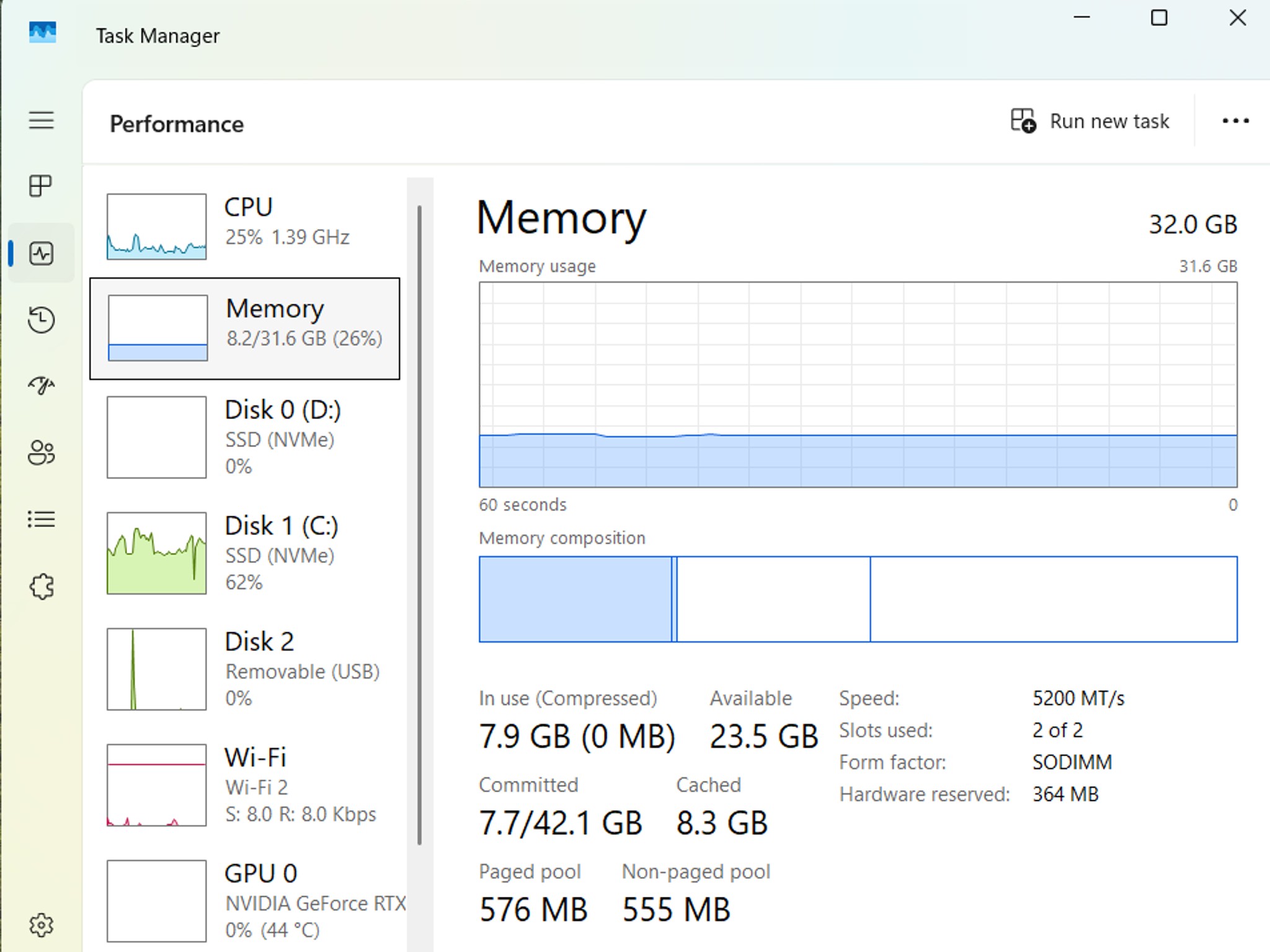
Task: Minimize the Task Manager window
Action: tap(1082, 17)
